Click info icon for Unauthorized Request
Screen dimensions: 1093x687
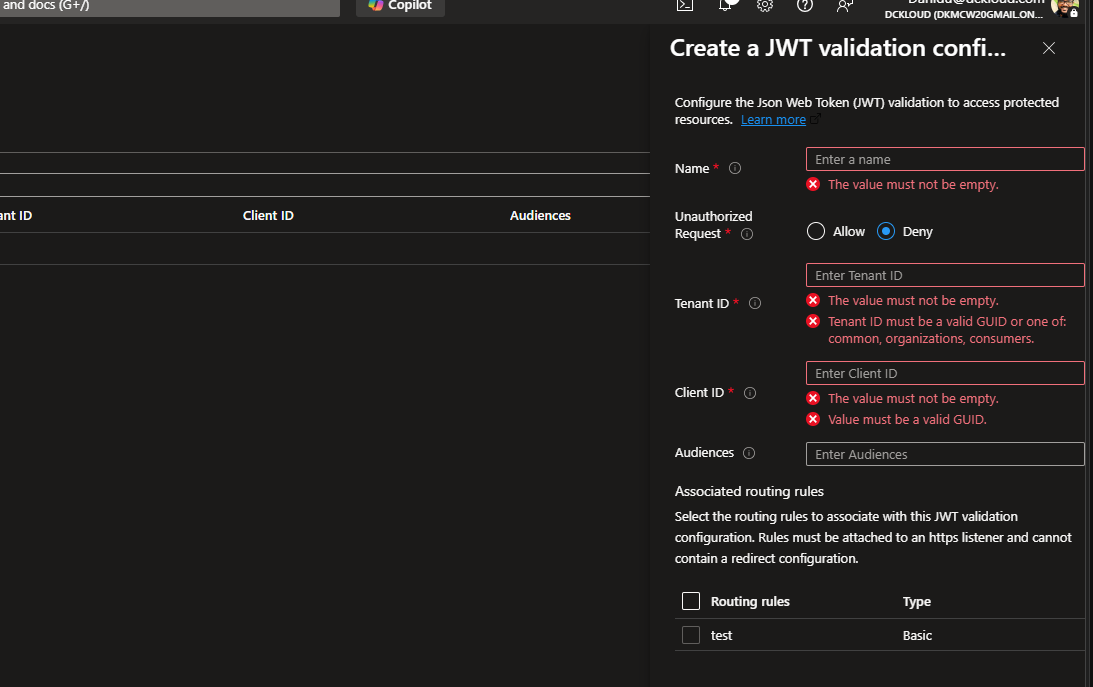pos(747,234)
